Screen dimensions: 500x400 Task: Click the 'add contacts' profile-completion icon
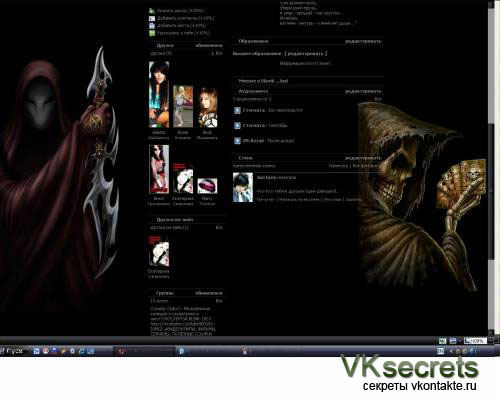[152, 18]
